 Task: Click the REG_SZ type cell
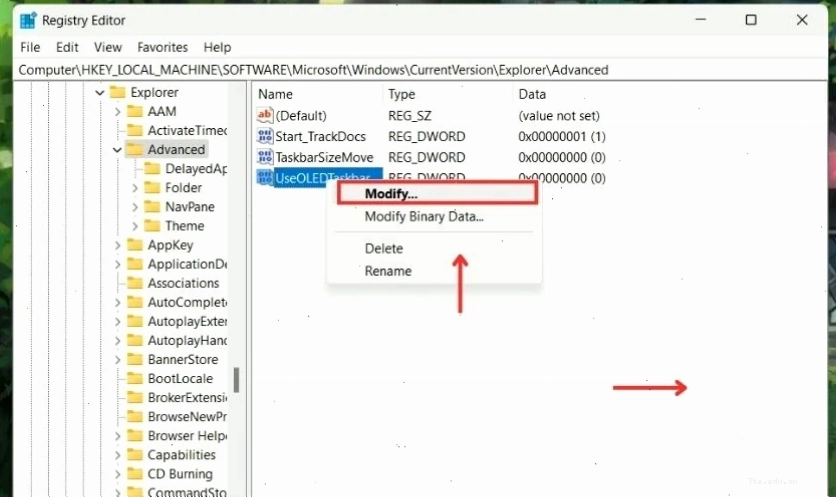point(409,116)
